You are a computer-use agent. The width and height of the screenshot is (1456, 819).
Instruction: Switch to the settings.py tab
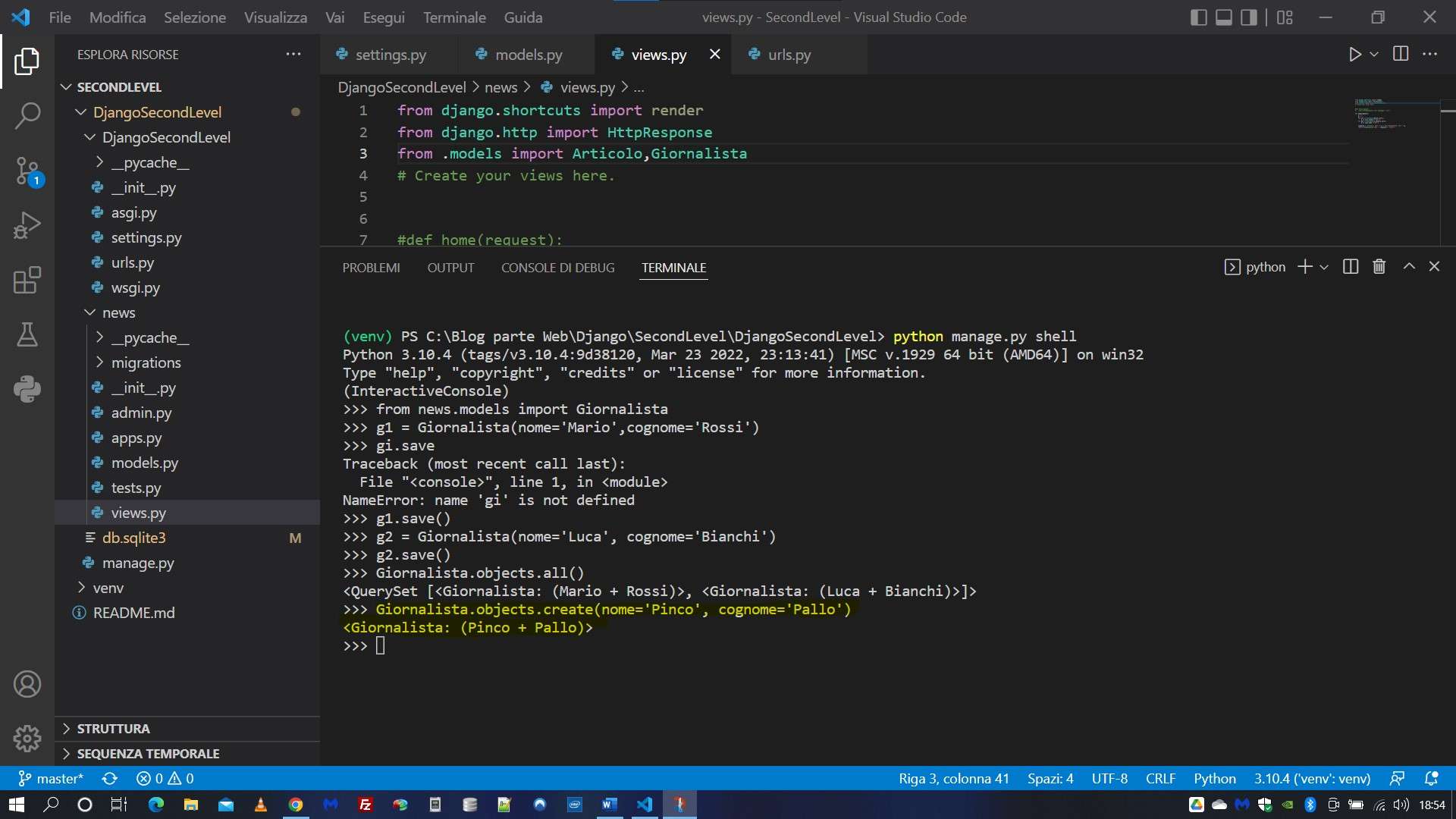point(389,55)
